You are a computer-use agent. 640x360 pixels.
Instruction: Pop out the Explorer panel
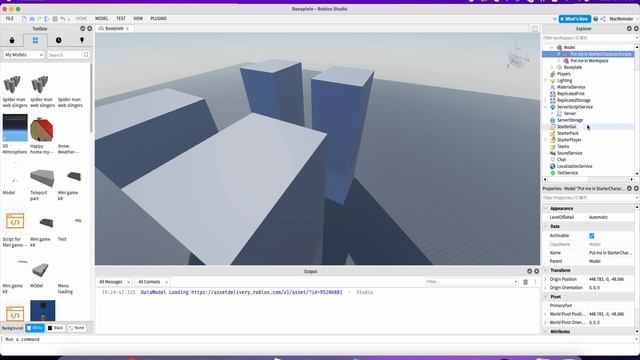(629, 29)
